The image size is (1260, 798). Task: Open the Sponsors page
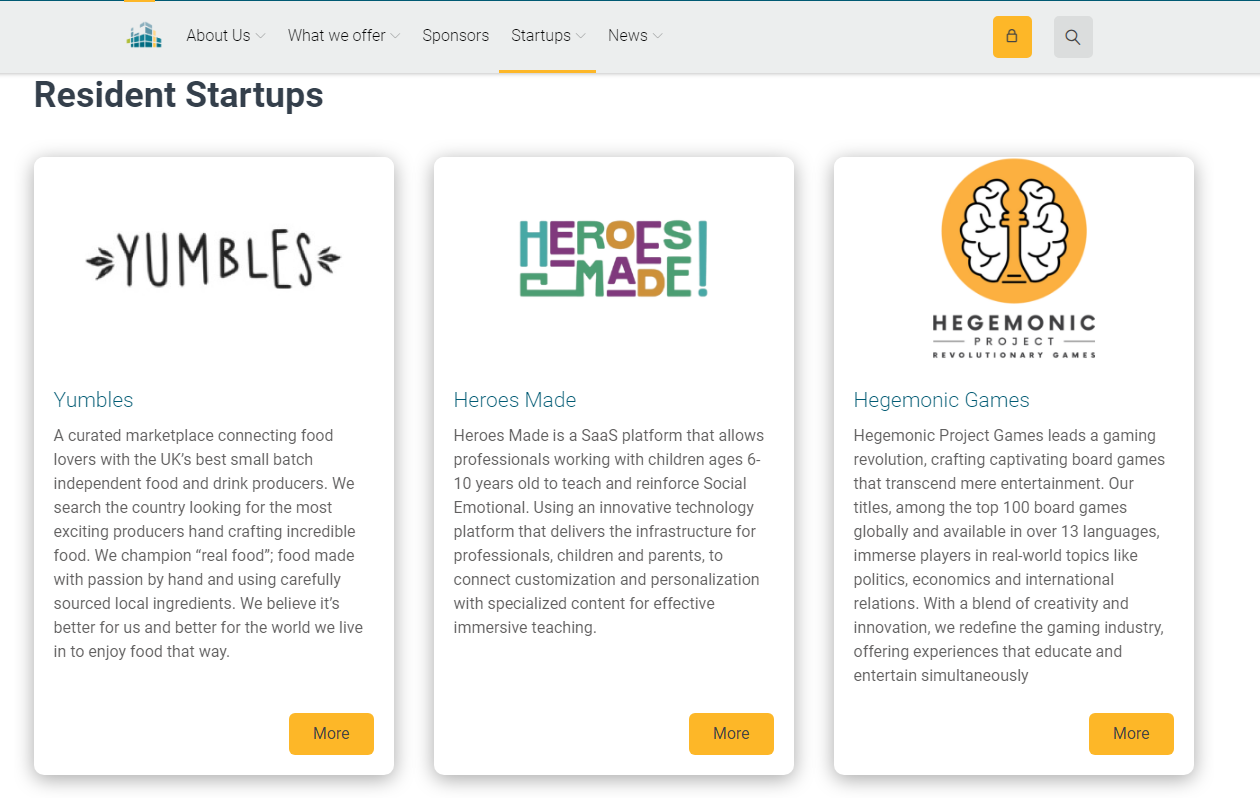(x=455, y=36)
